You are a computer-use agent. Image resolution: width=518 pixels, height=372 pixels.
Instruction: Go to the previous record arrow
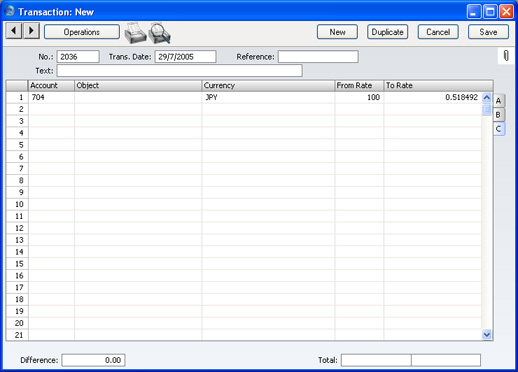tap(14, 31)
